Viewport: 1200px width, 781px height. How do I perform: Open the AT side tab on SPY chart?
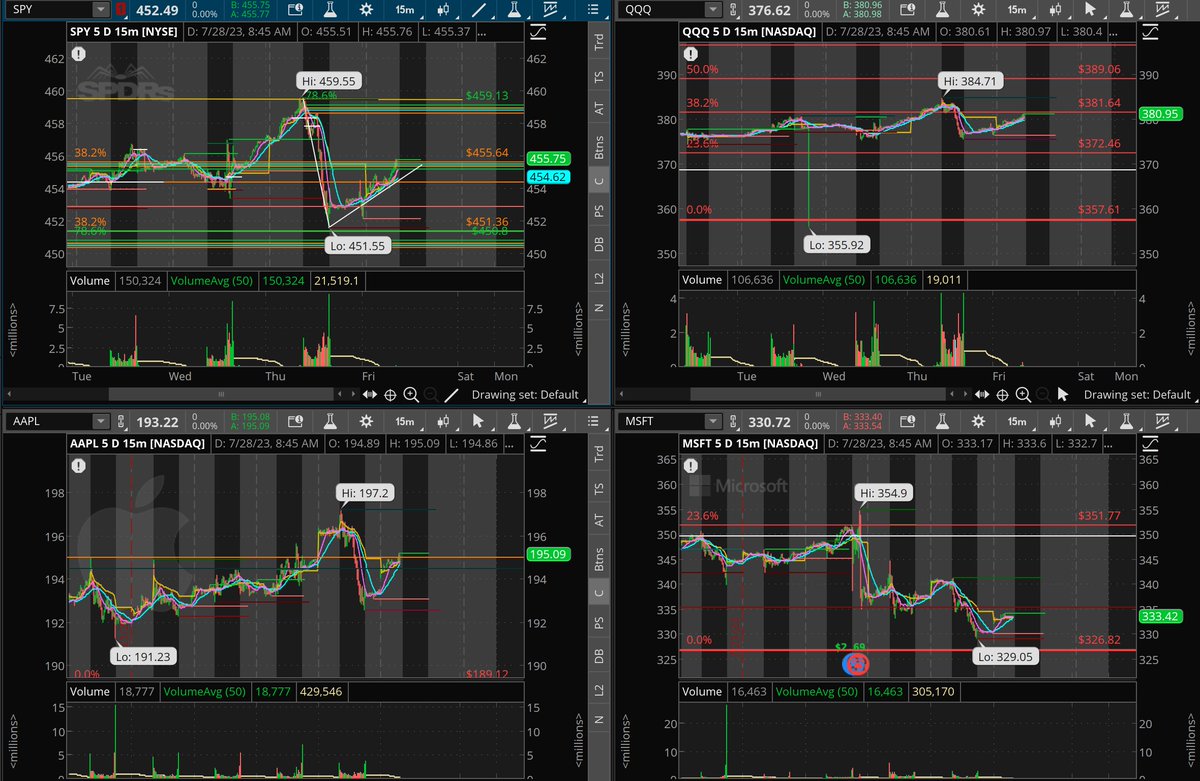click(x=598, y=109)
